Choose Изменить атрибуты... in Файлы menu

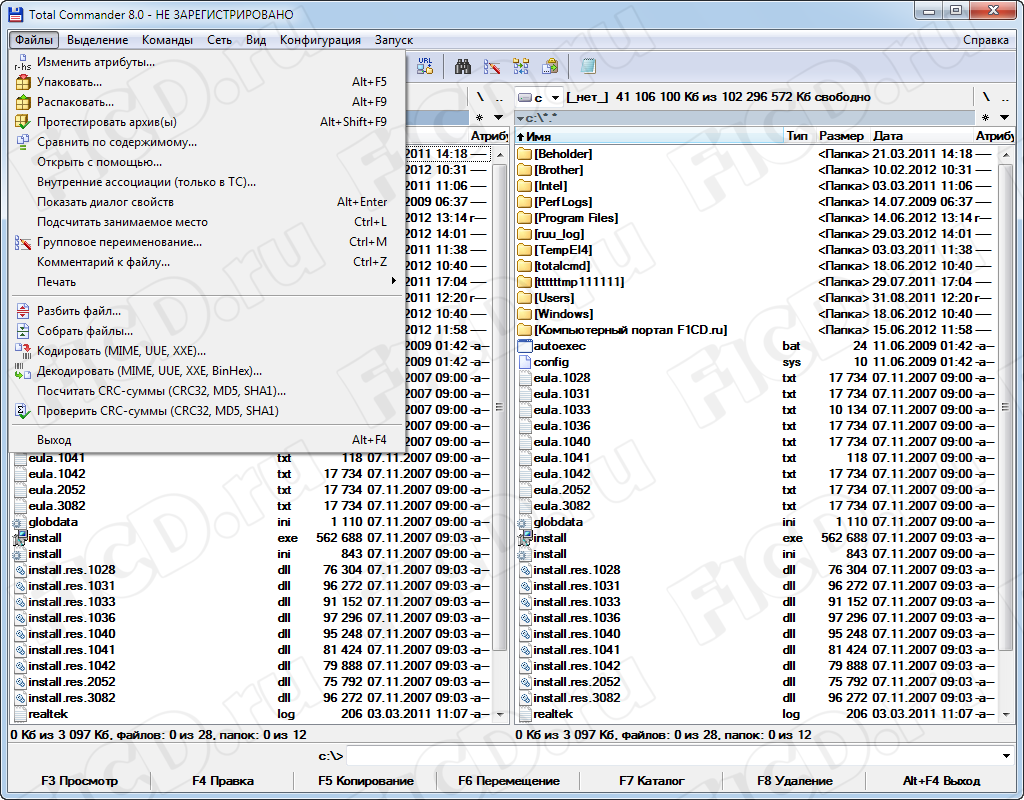208,62
